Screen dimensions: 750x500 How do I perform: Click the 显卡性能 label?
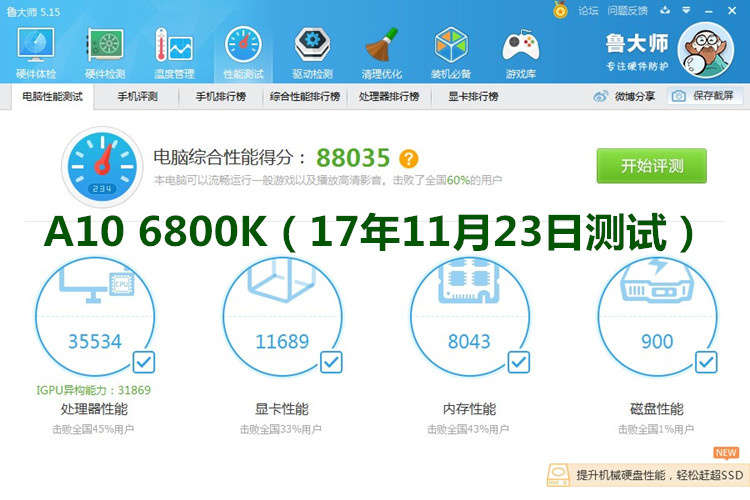[282, 409]
